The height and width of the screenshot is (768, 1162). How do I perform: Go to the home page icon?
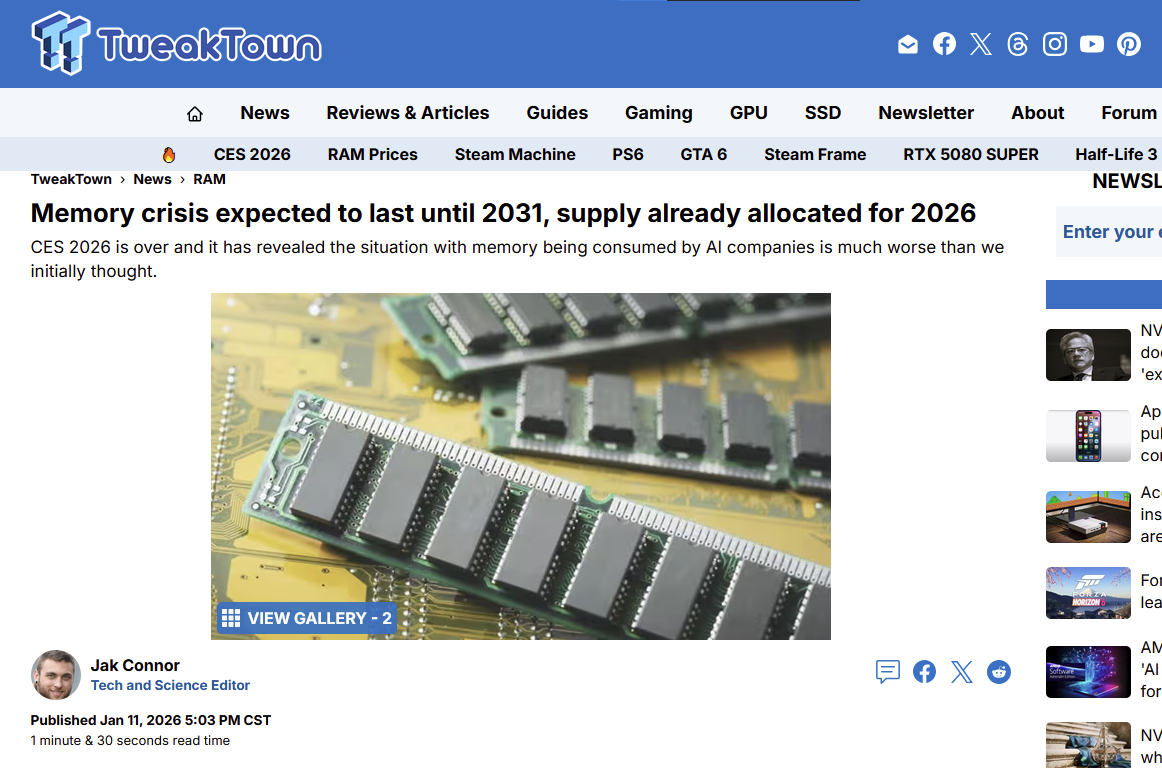pyautogui.click(x=195, y=113)
